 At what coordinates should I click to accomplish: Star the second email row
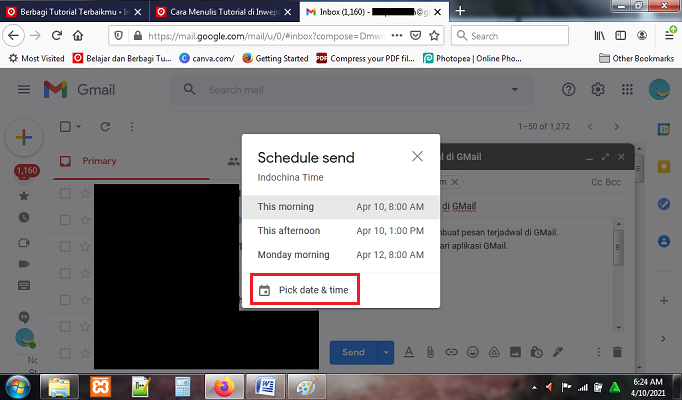click(x=85, y=220)
